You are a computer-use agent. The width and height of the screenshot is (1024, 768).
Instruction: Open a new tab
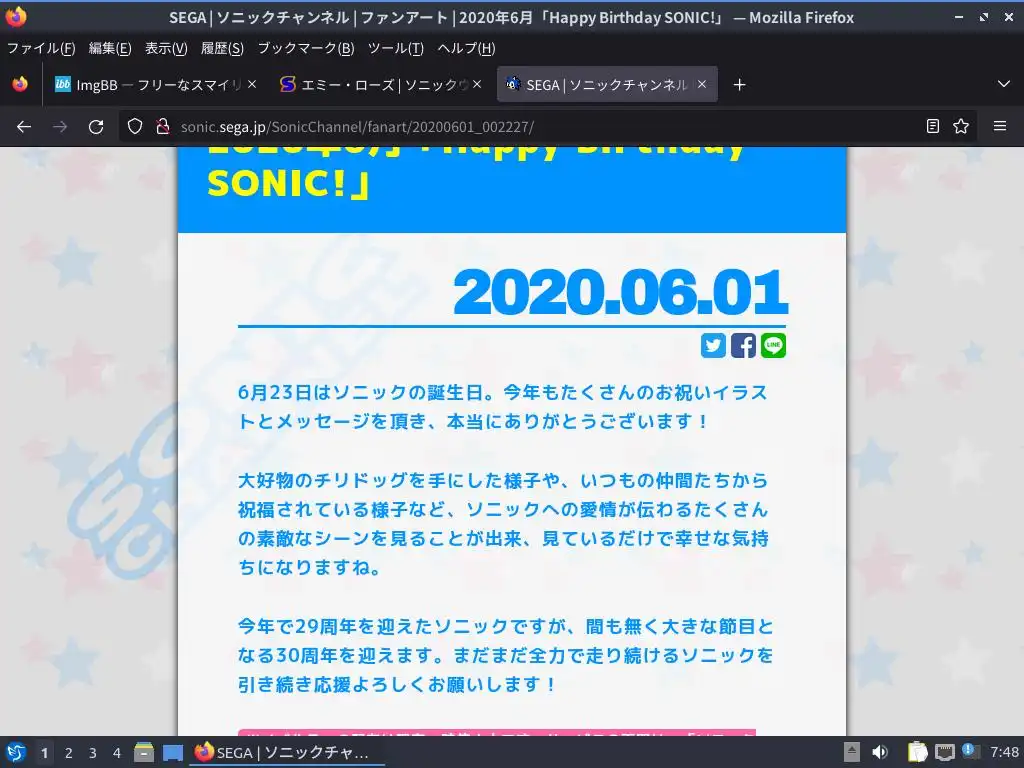click(x=739, y=85)
